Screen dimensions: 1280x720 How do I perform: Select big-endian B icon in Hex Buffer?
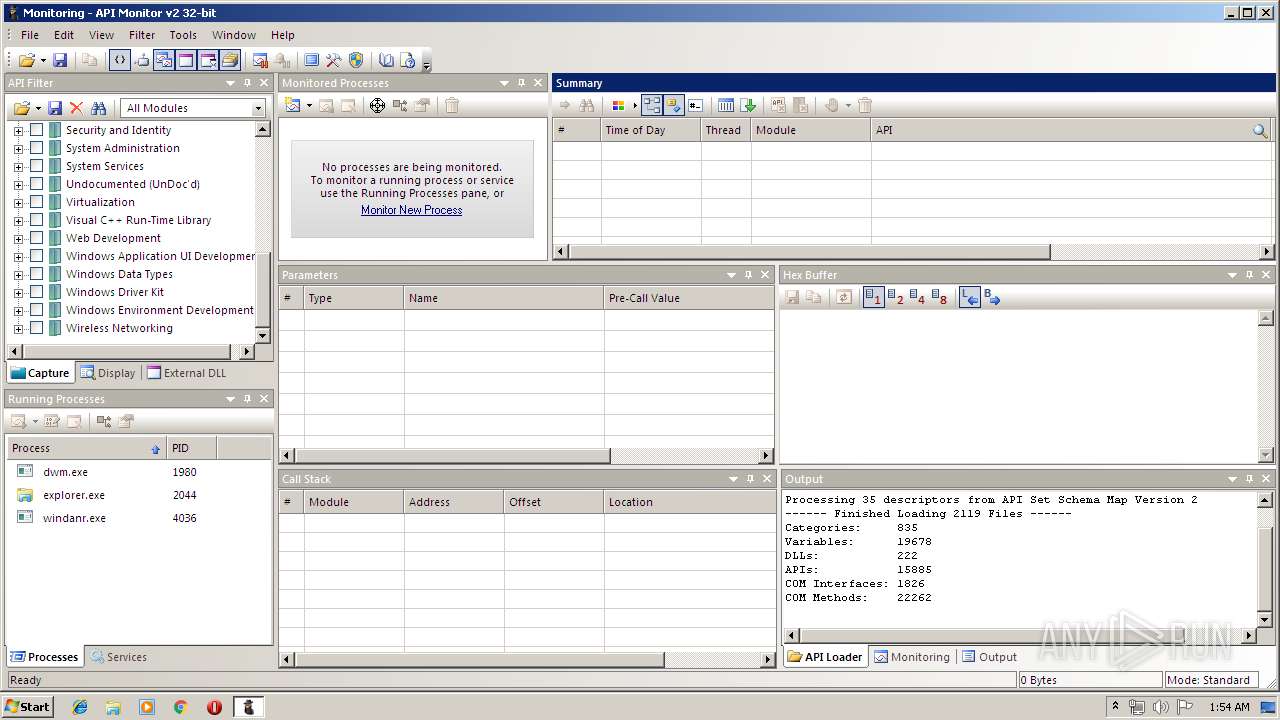992,297
